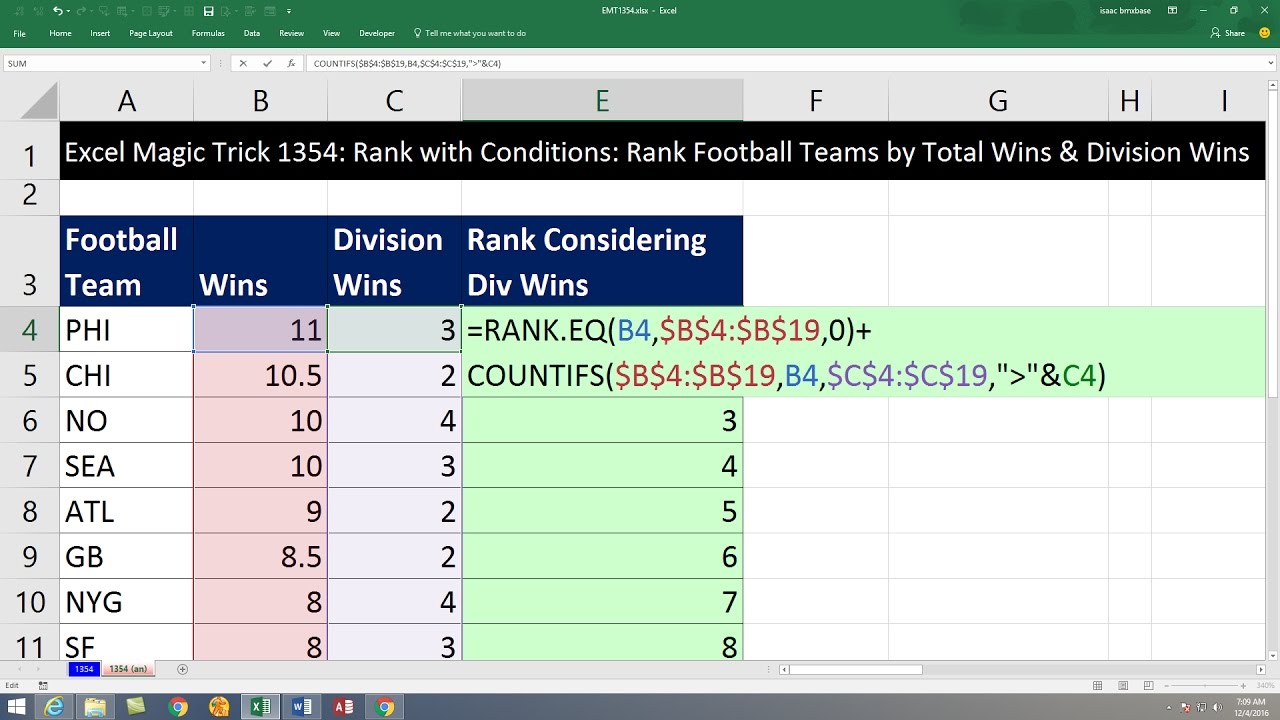Switch to the Home ribbon tab
Image resolution: width=1280 pixels, height=720 pixels.
tap(60, 33)
